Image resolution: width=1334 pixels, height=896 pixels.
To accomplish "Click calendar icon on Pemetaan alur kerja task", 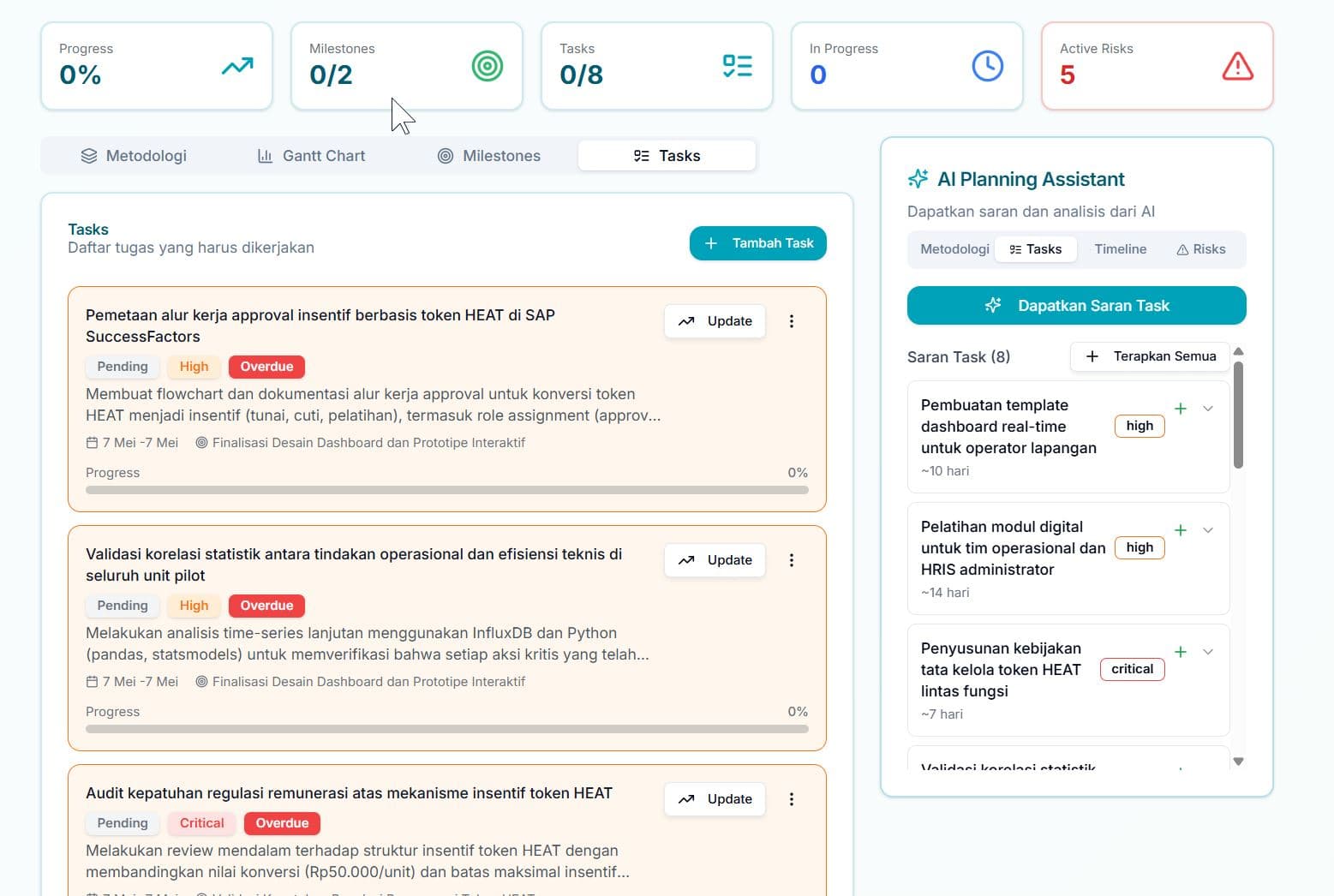I will (92, 443).
